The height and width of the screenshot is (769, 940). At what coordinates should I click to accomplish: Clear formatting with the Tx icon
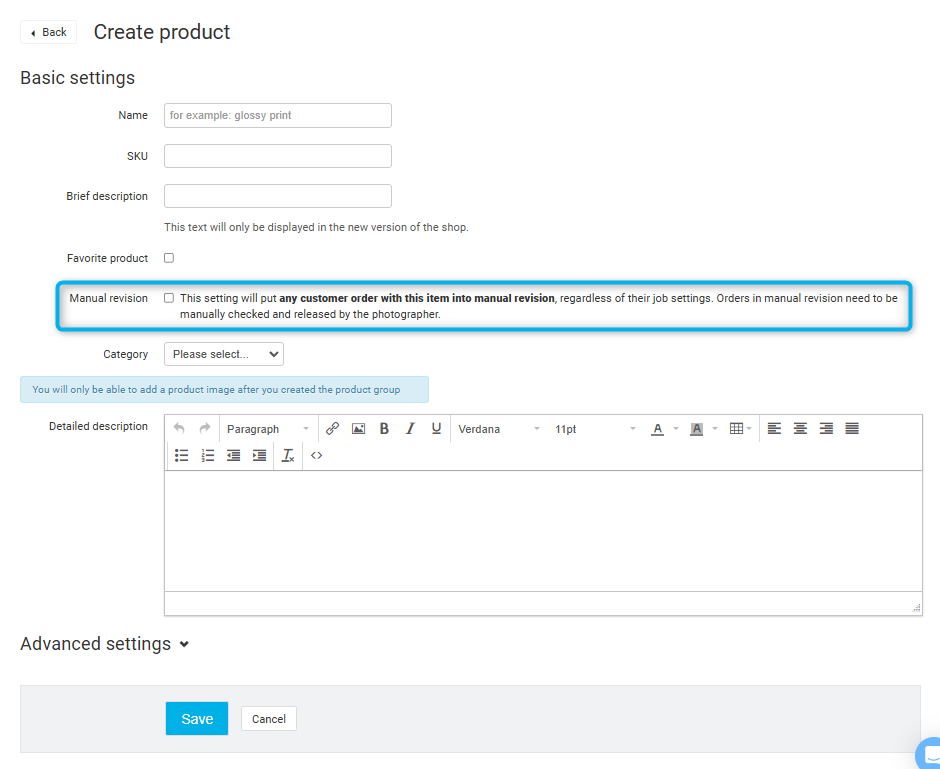point(288,456)
